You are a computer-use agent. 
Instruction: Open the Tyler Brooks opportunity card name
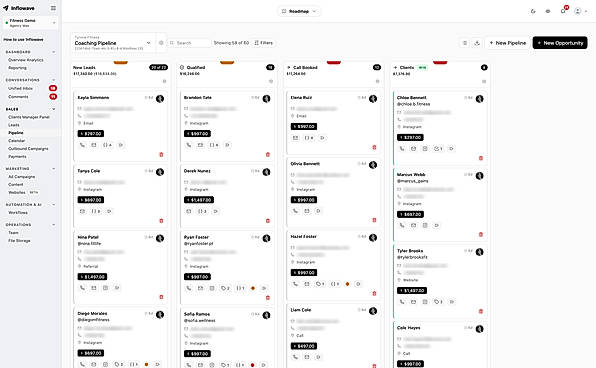click(410, 251)
